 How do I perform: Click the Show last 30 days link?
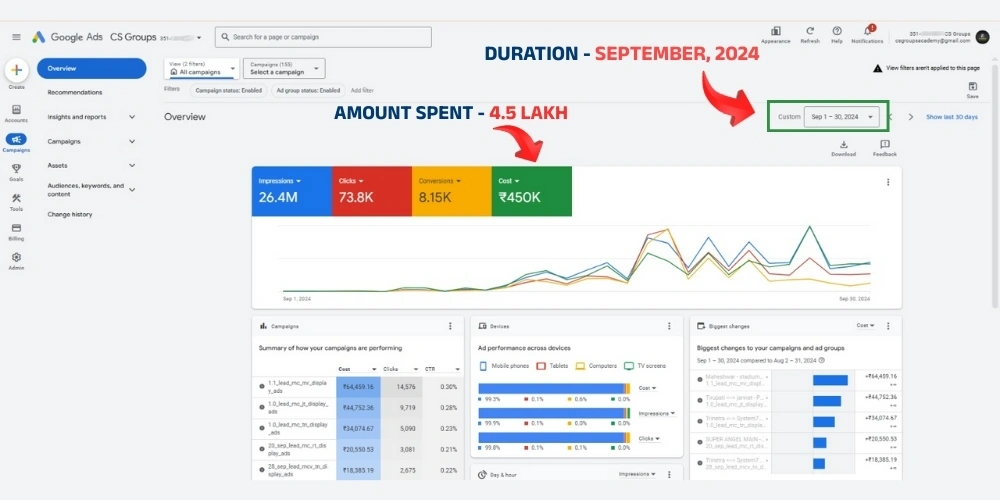(x=951, y=117)
